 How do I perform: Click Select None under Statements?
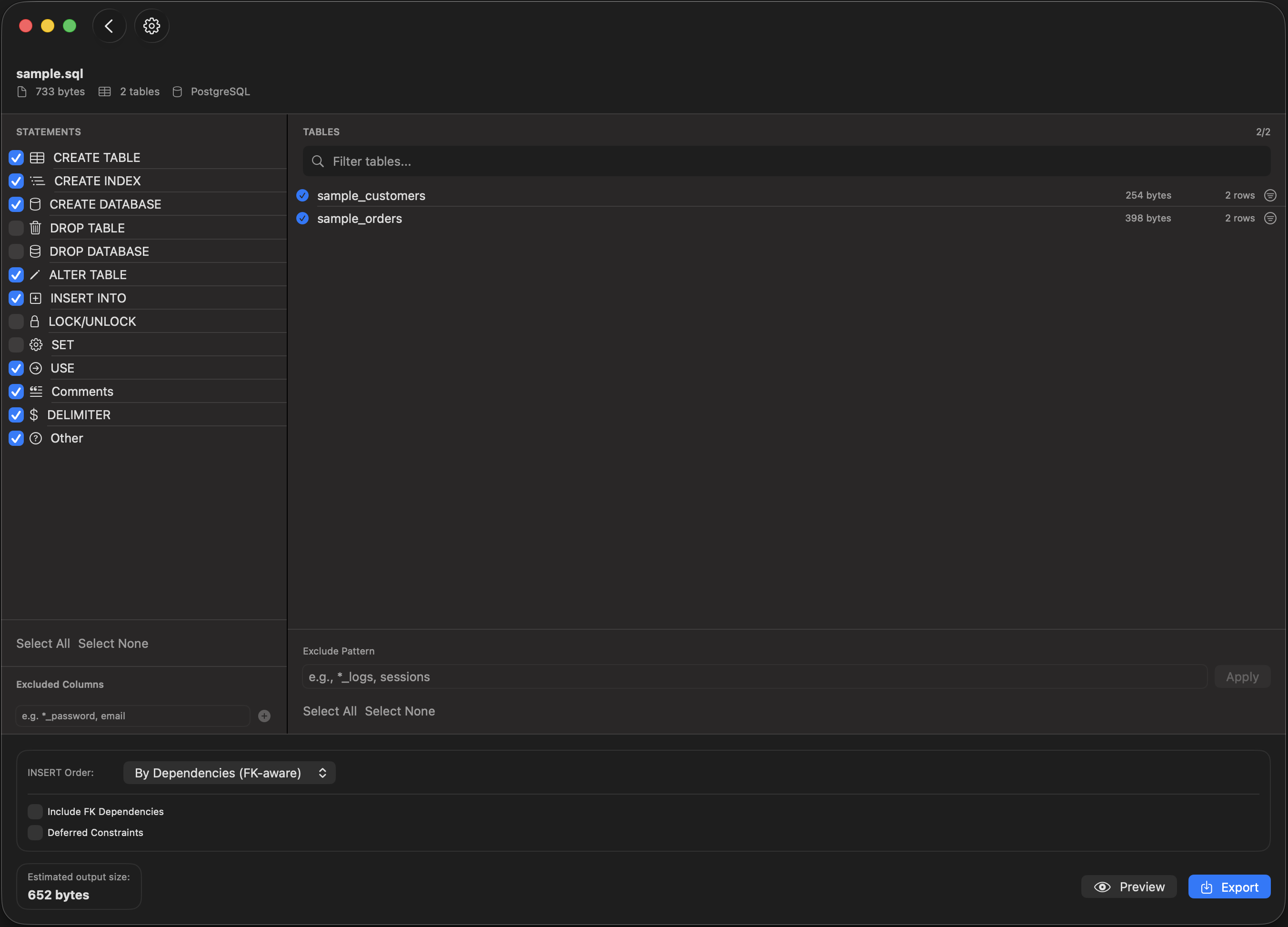[x=113, y=643]
